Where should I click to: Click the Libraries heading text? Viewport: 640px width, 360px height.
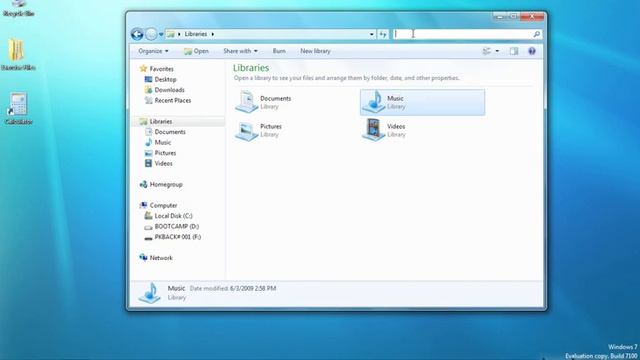pos(251,68)
